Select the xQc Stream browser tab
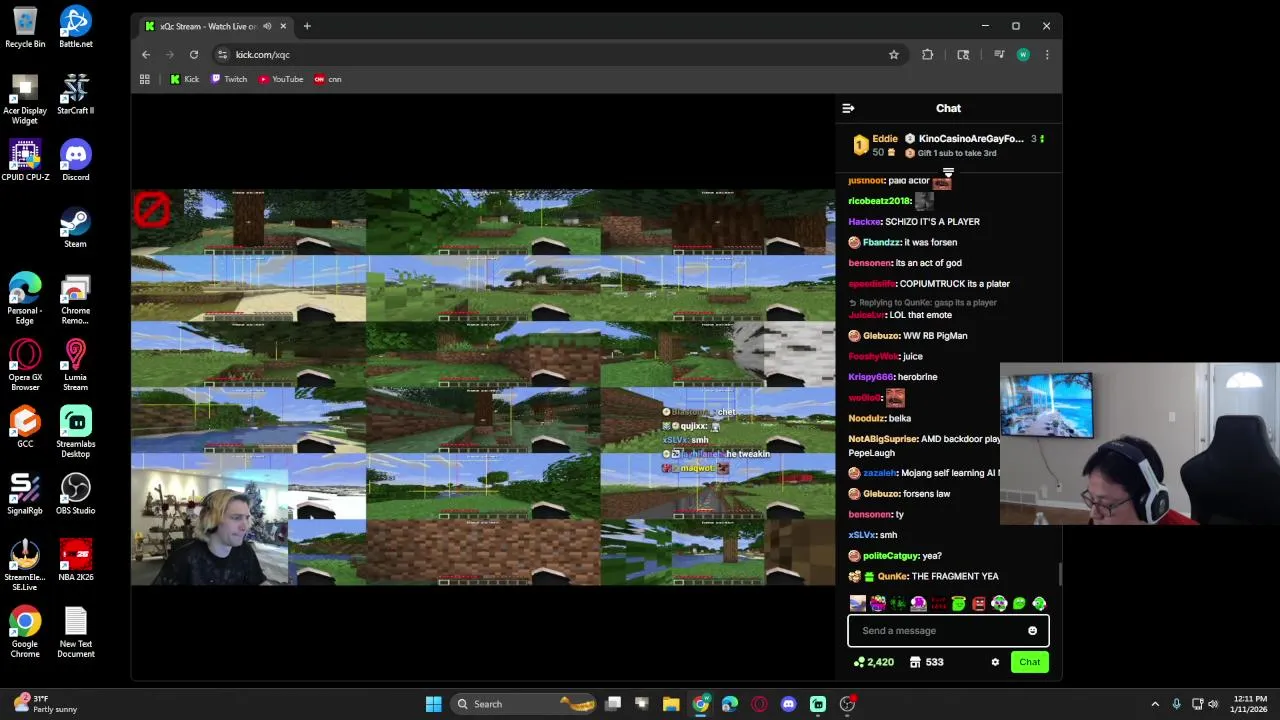The width and height of the screenshot is (1280, 720). [215, 26]
